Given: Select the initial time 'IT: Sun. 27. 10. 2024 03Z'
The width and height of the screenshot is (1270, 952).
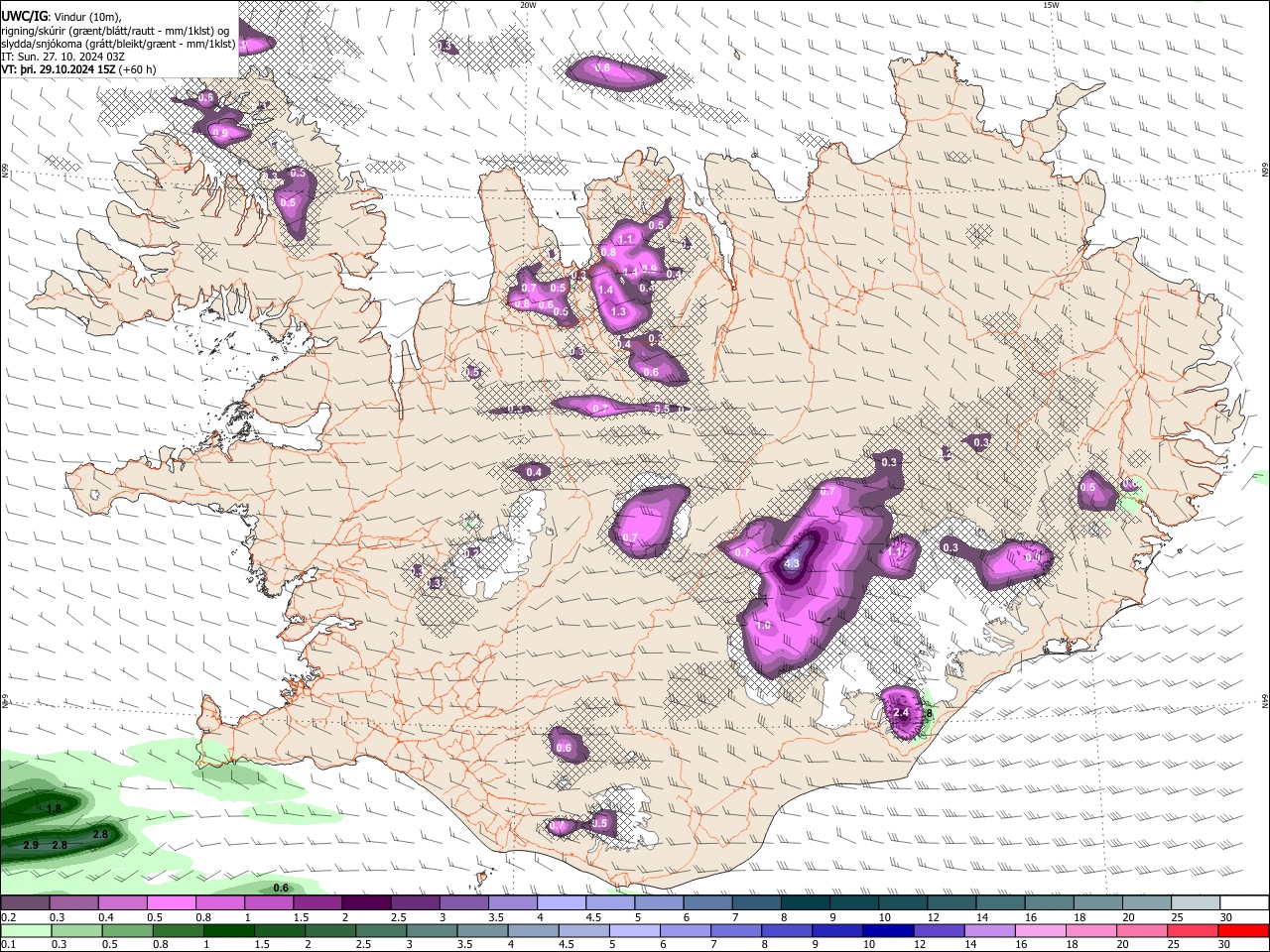Looking at the screenshot, I should tap(63, 57).
